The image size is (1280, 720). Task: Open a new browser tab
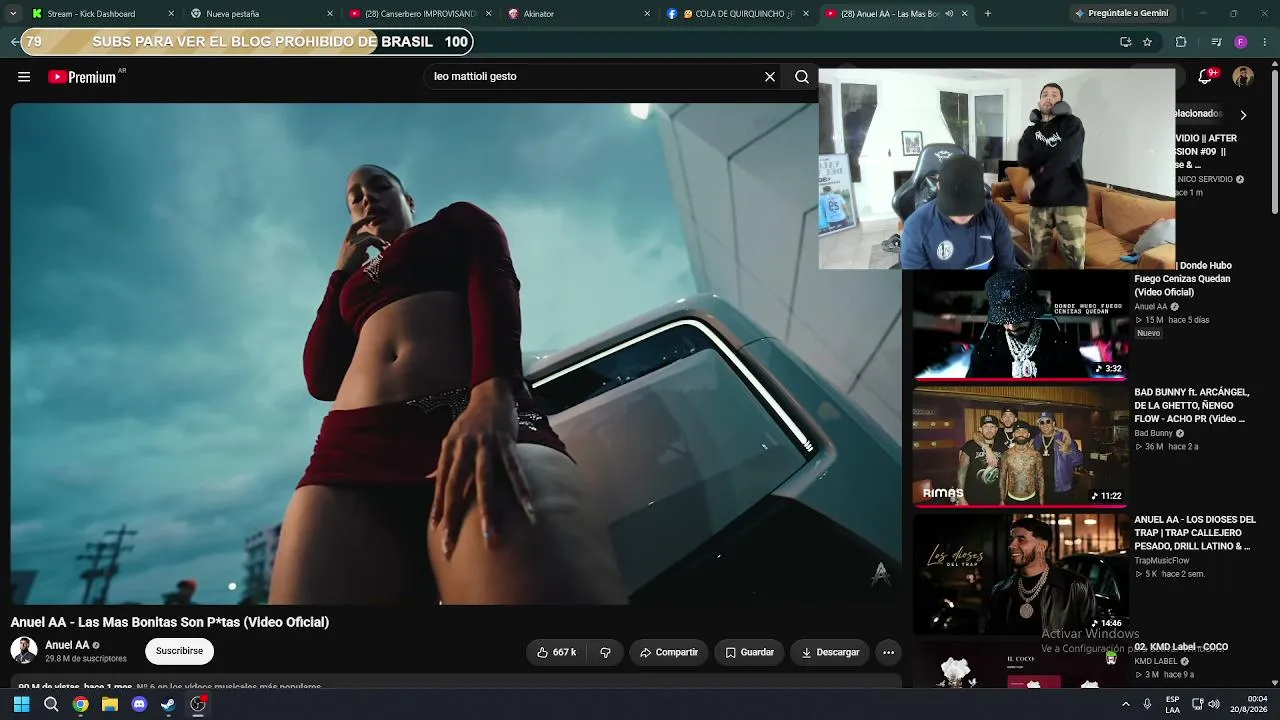pos(988,14)
